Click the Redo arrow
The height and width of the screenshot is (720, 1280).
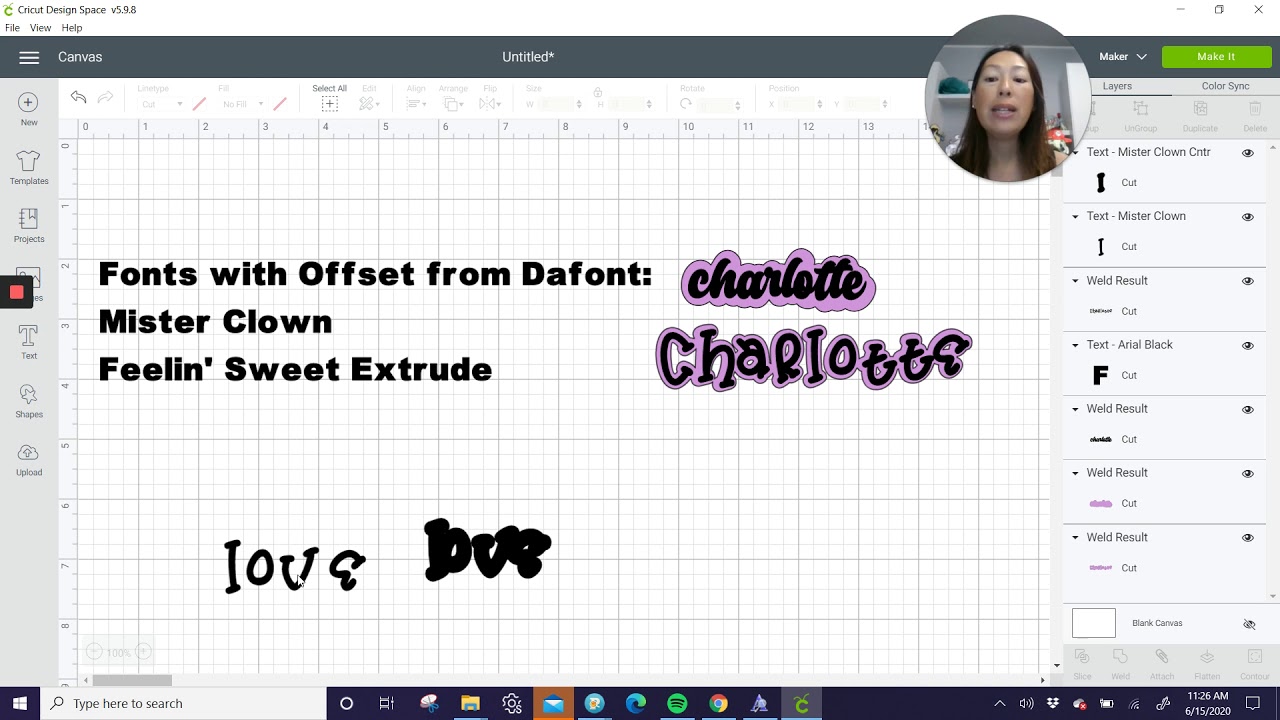click(x=105, y=97)
